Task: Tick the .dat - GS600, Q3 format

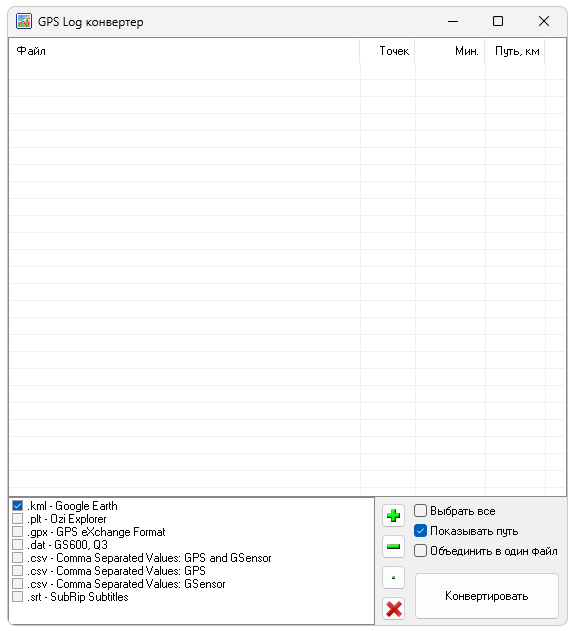Action: click(x=18, y=544)
